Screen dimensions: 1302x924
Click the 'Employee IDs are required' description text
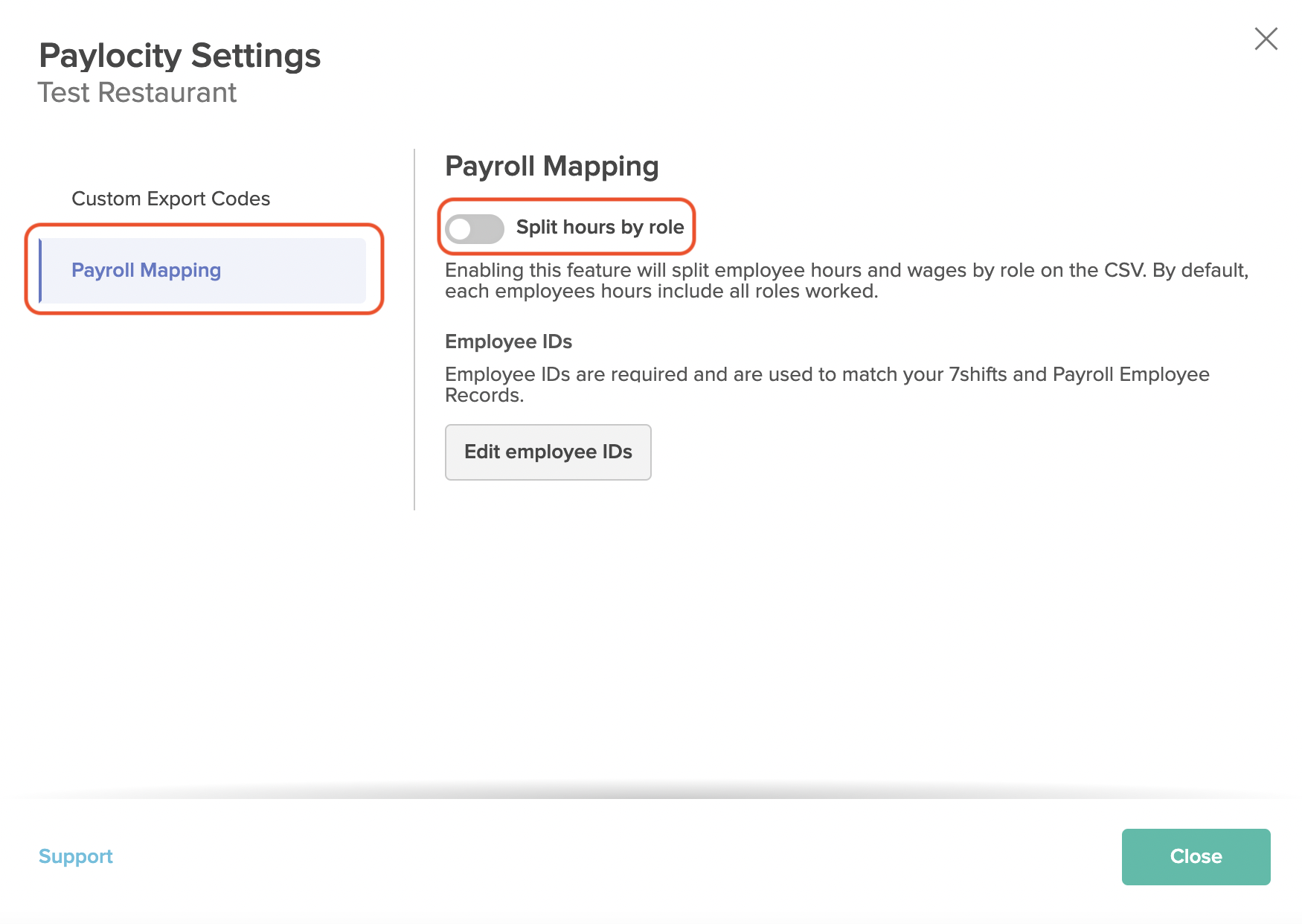pos(827,385)
